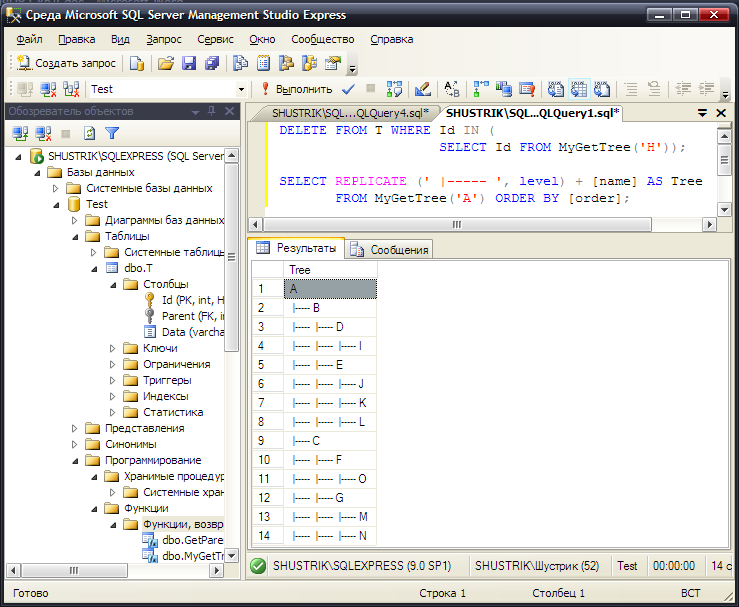Switch output to Results to Text
The width and height of the screenshot is (739, 607).
(x=556, y=89)
